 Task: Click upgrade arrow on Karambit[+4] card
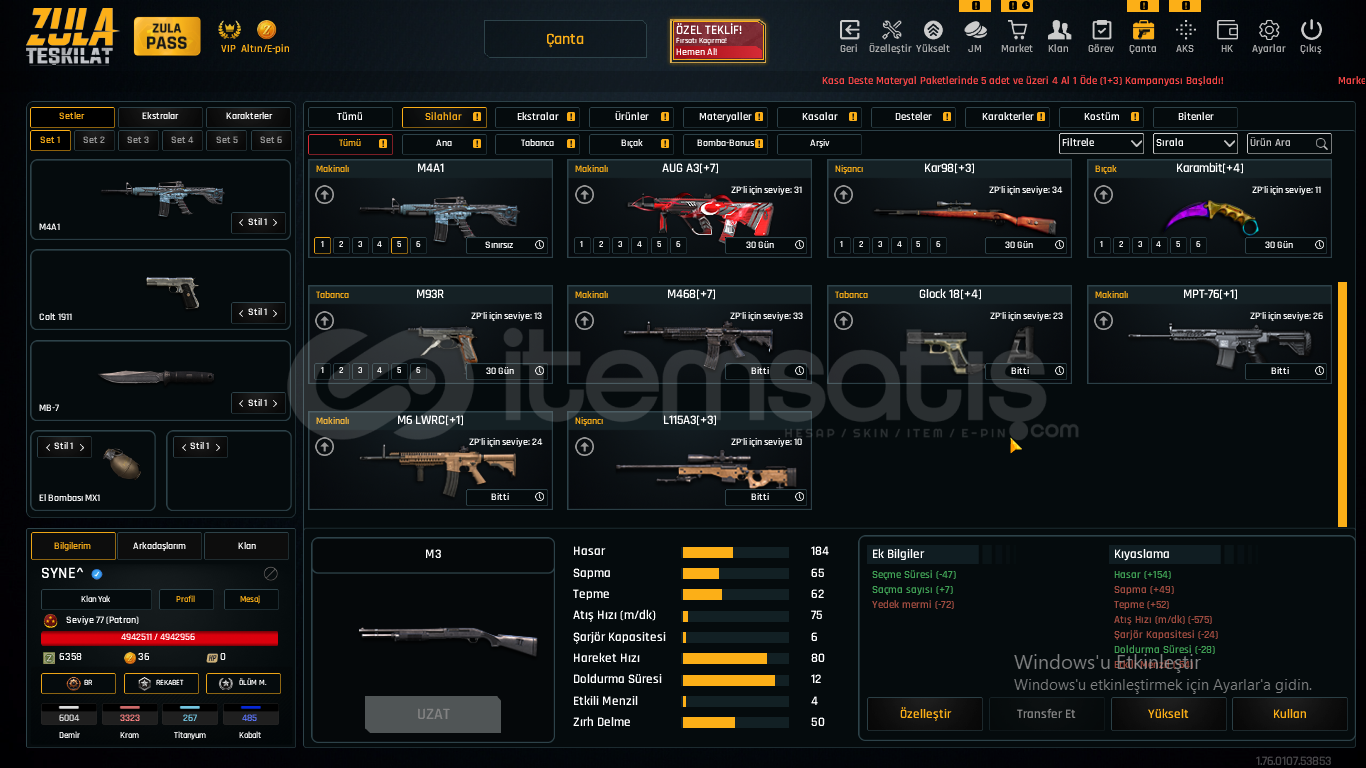tap(1103, 195)
